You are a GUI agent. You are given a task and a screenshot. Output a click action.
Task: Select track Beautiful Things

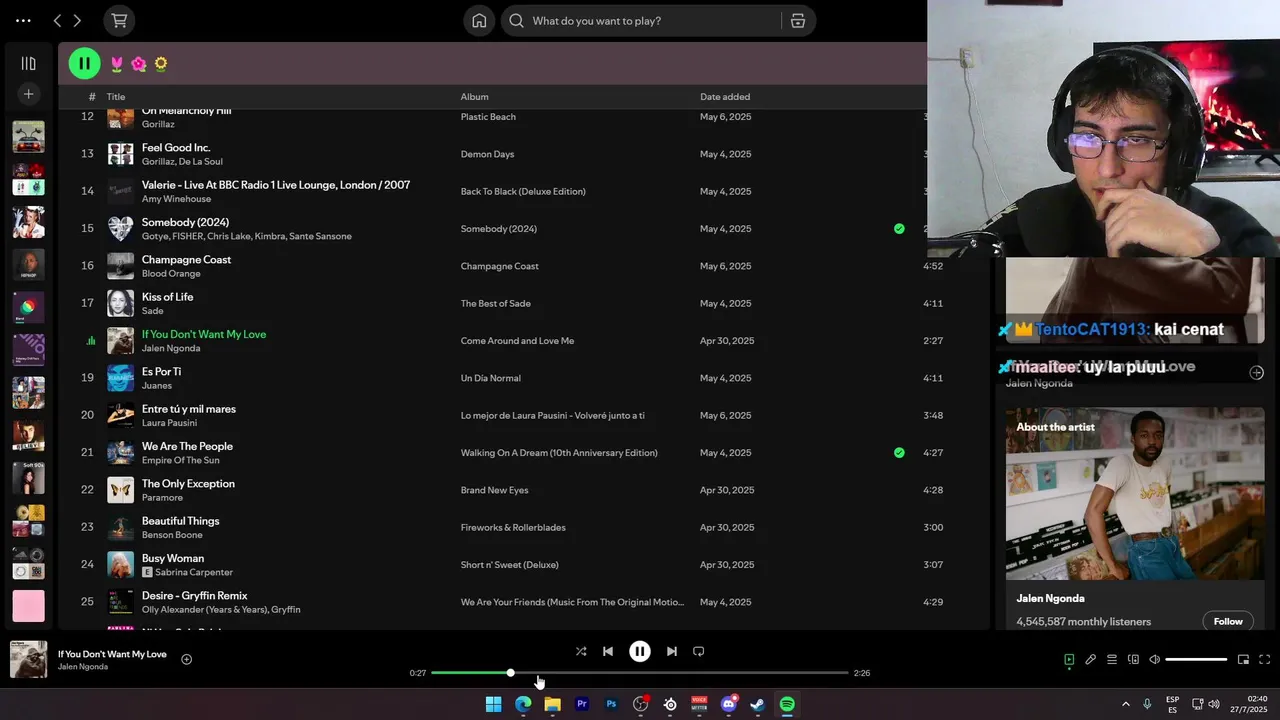180,521
